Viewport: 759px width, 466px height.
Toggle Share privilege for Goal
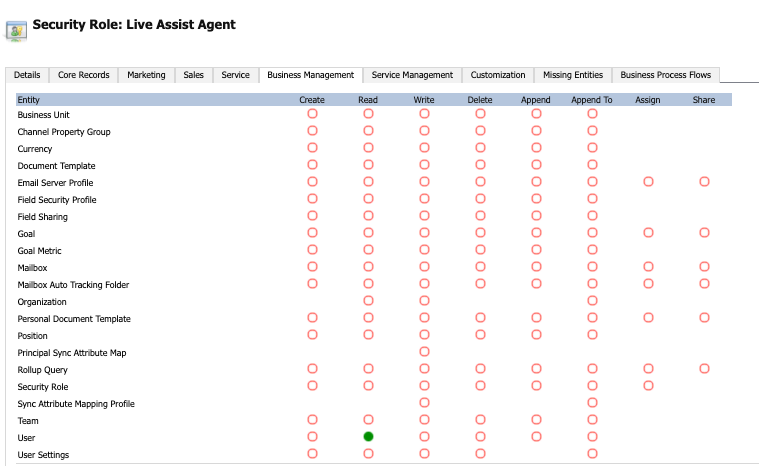(x=704, y=232)
